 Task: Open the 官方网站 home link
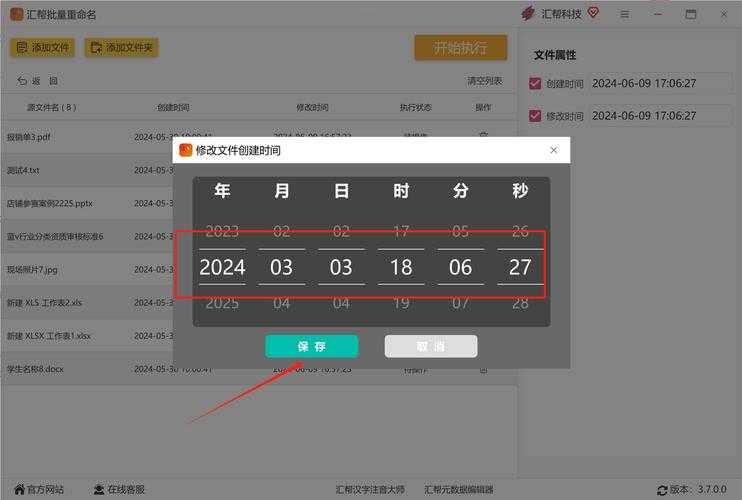(x=39, y=489)
